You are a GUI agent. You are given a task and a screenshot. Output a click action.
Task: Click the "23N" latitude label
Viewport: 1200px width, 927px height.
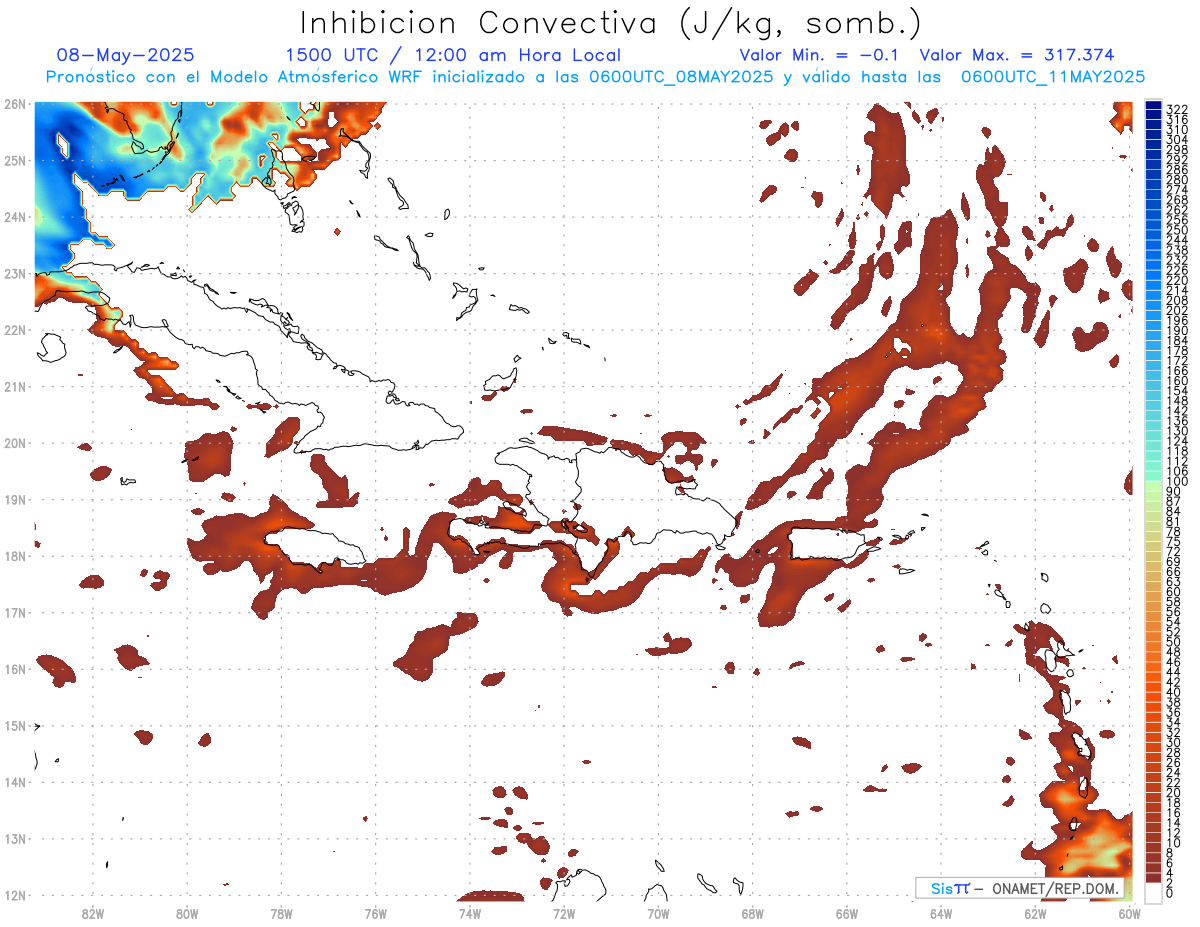pos(14,273)
